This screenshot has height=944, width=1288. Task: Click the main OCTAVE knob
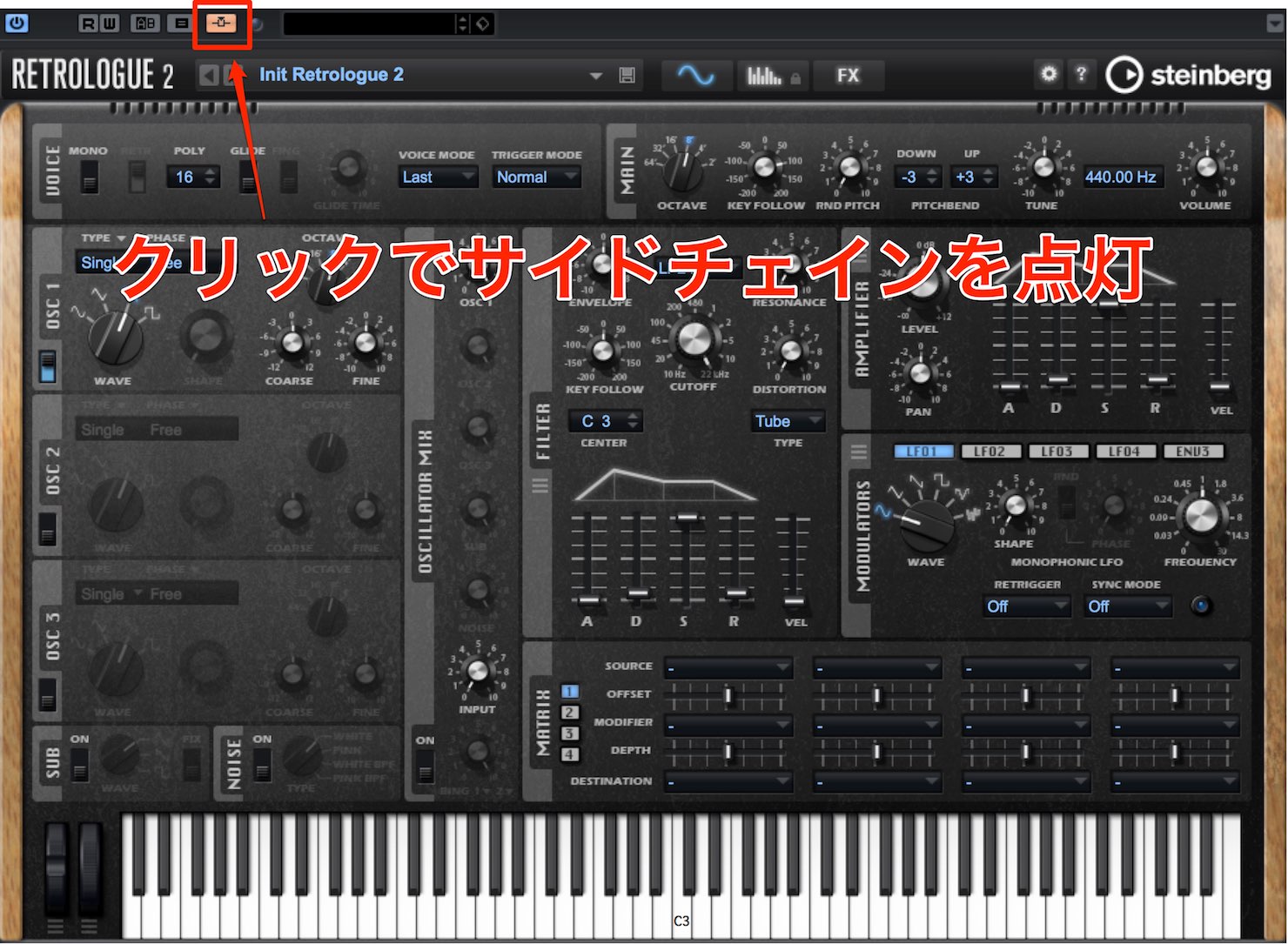683,170
